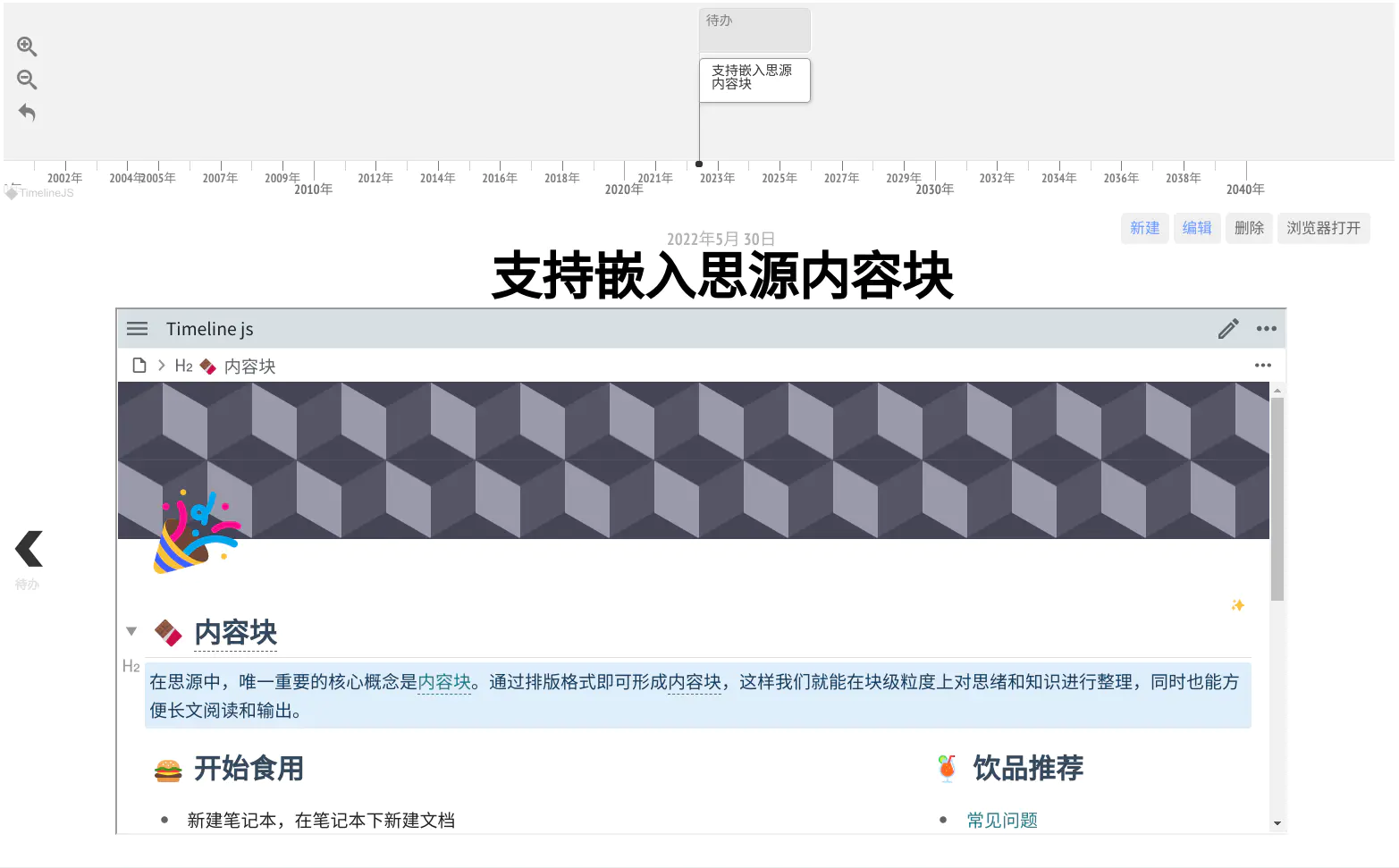Click the 待办 timeline group marker
Screen dimensions: 1399x868
tap(754, 30)
